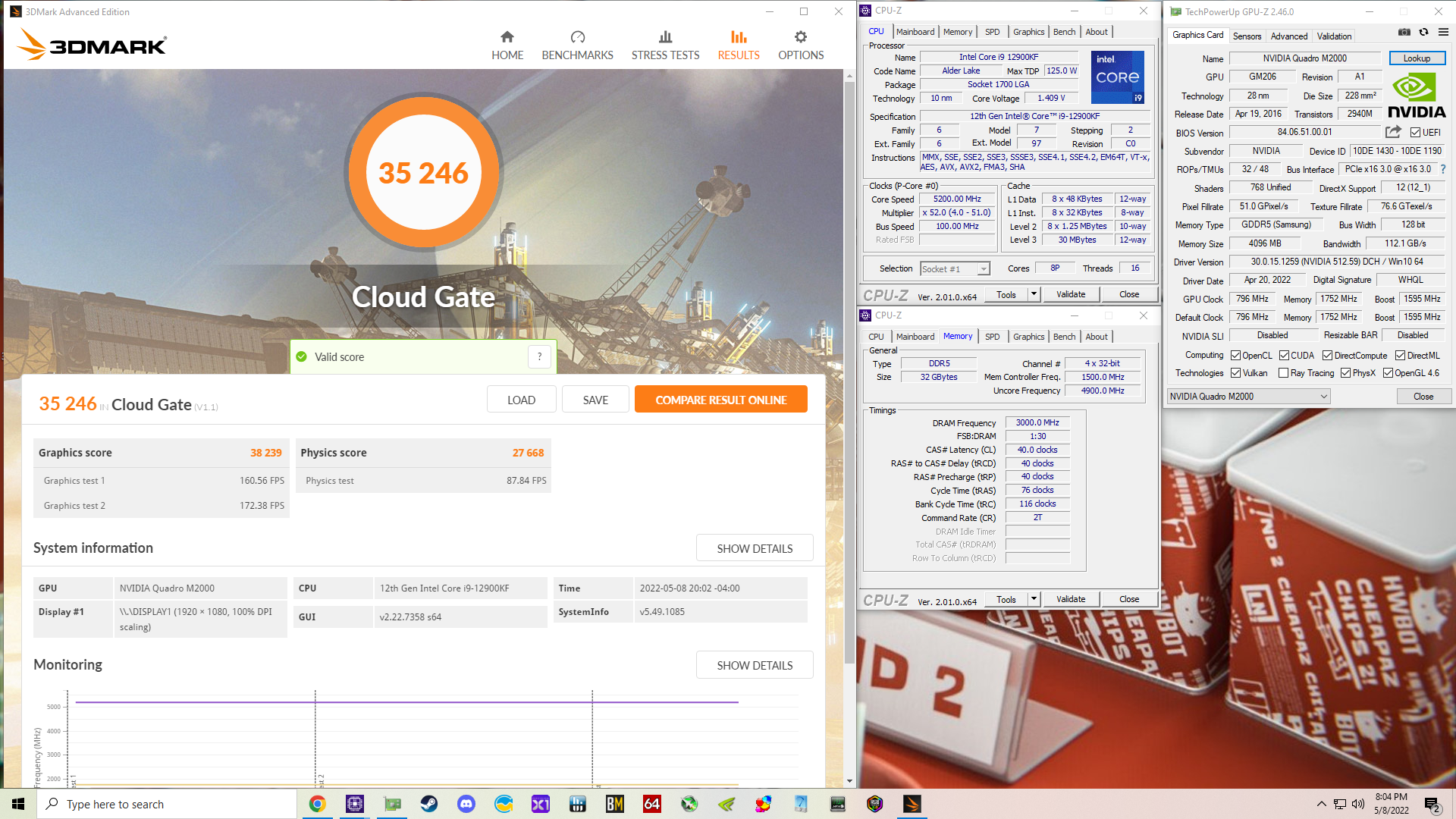Expand Tools dropdown arrow in top CPU-Z window

pyautogui.click(x=1033, y=294)
